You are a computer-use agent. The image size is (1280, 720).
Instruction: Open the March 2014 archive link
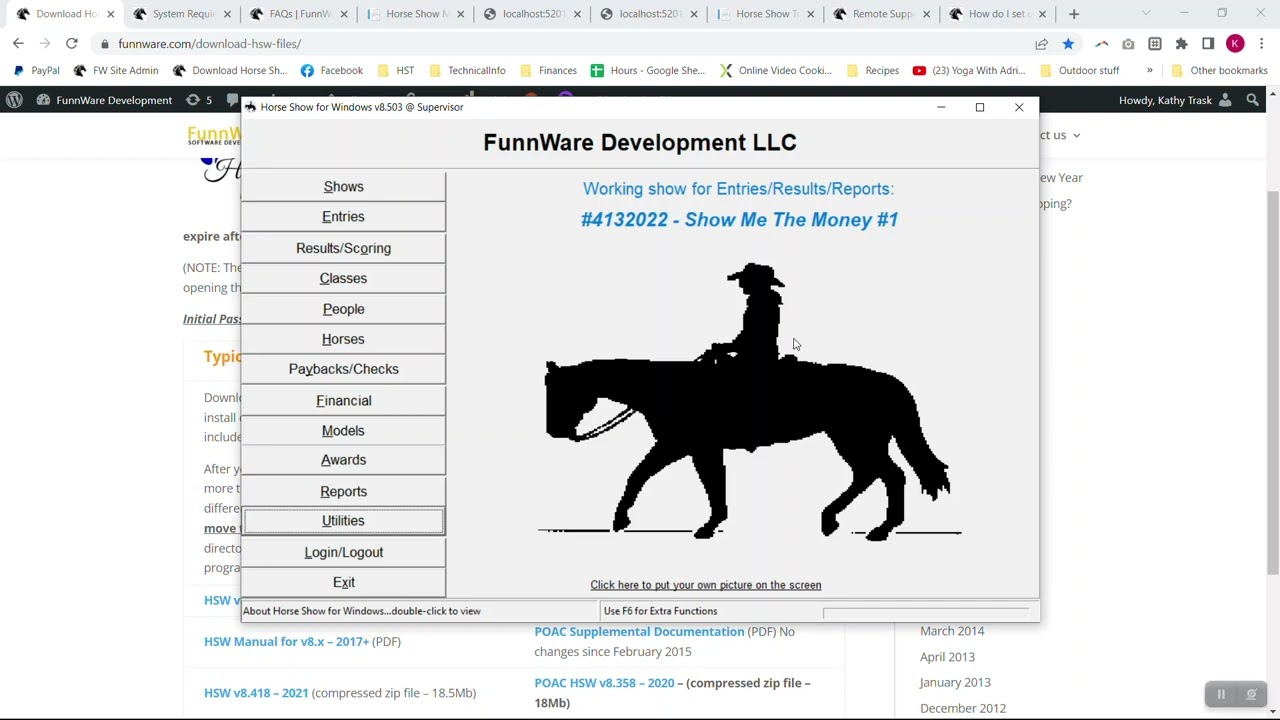(x=952, y=631)
